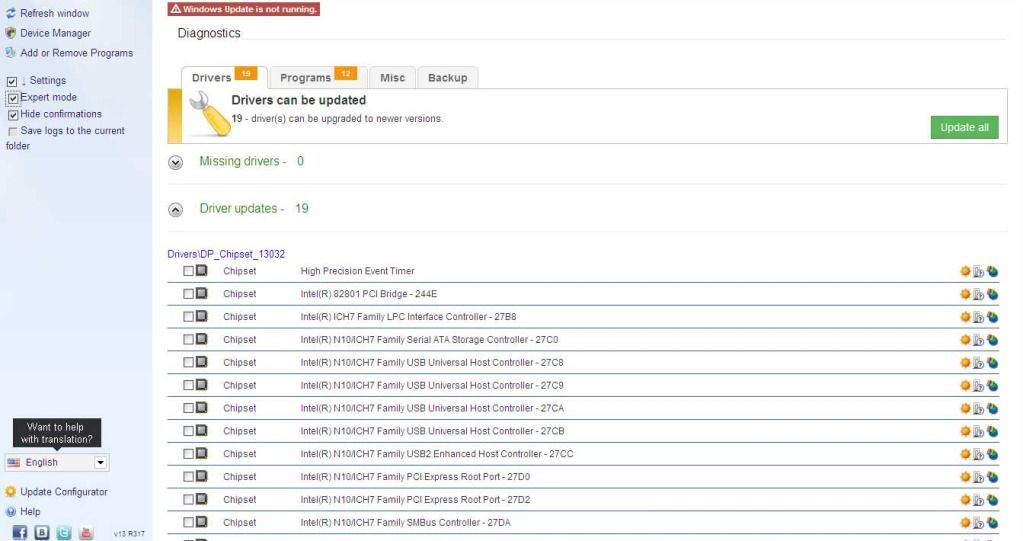Open the YouTube icon in sidebar
The width and height of the screenshot is (1023, 541).
[86, 533]
